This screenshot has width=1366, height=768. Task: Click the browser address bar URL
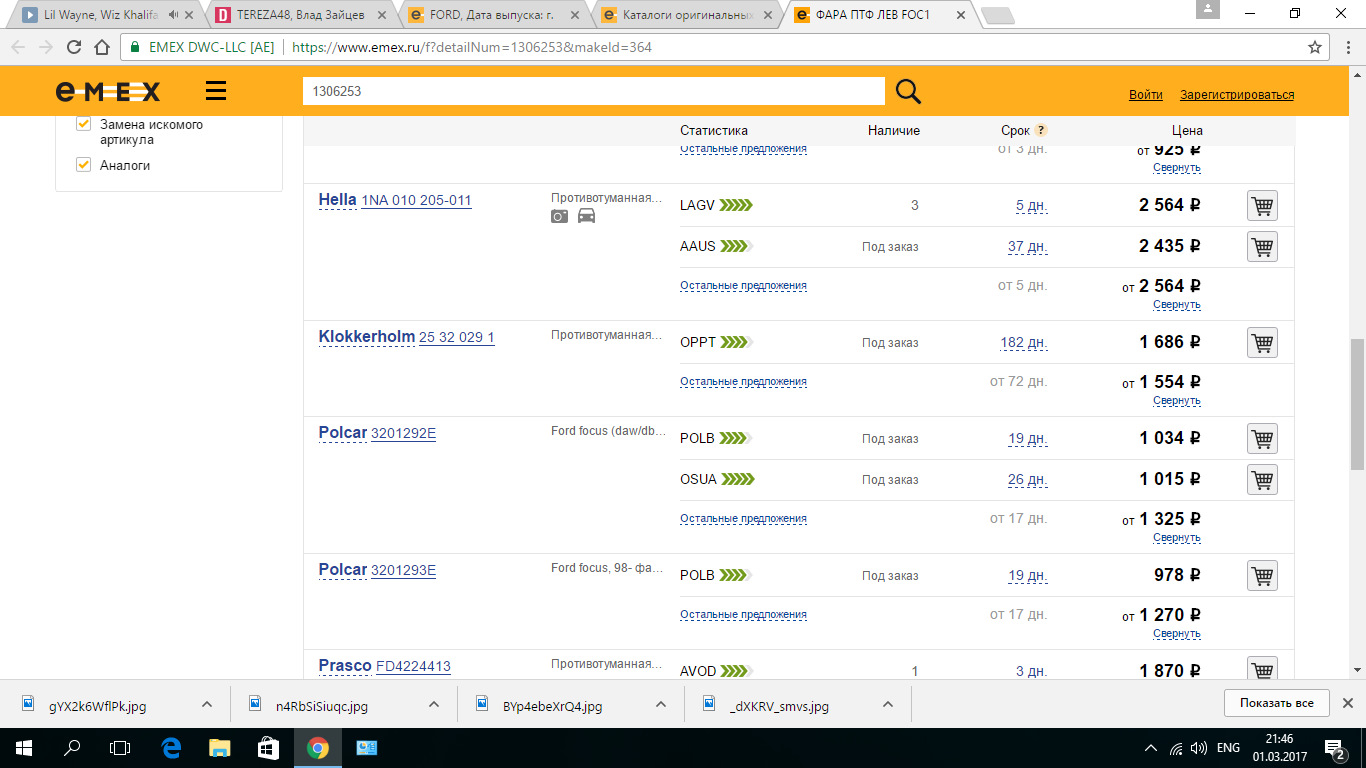click(x=472, y=47)
